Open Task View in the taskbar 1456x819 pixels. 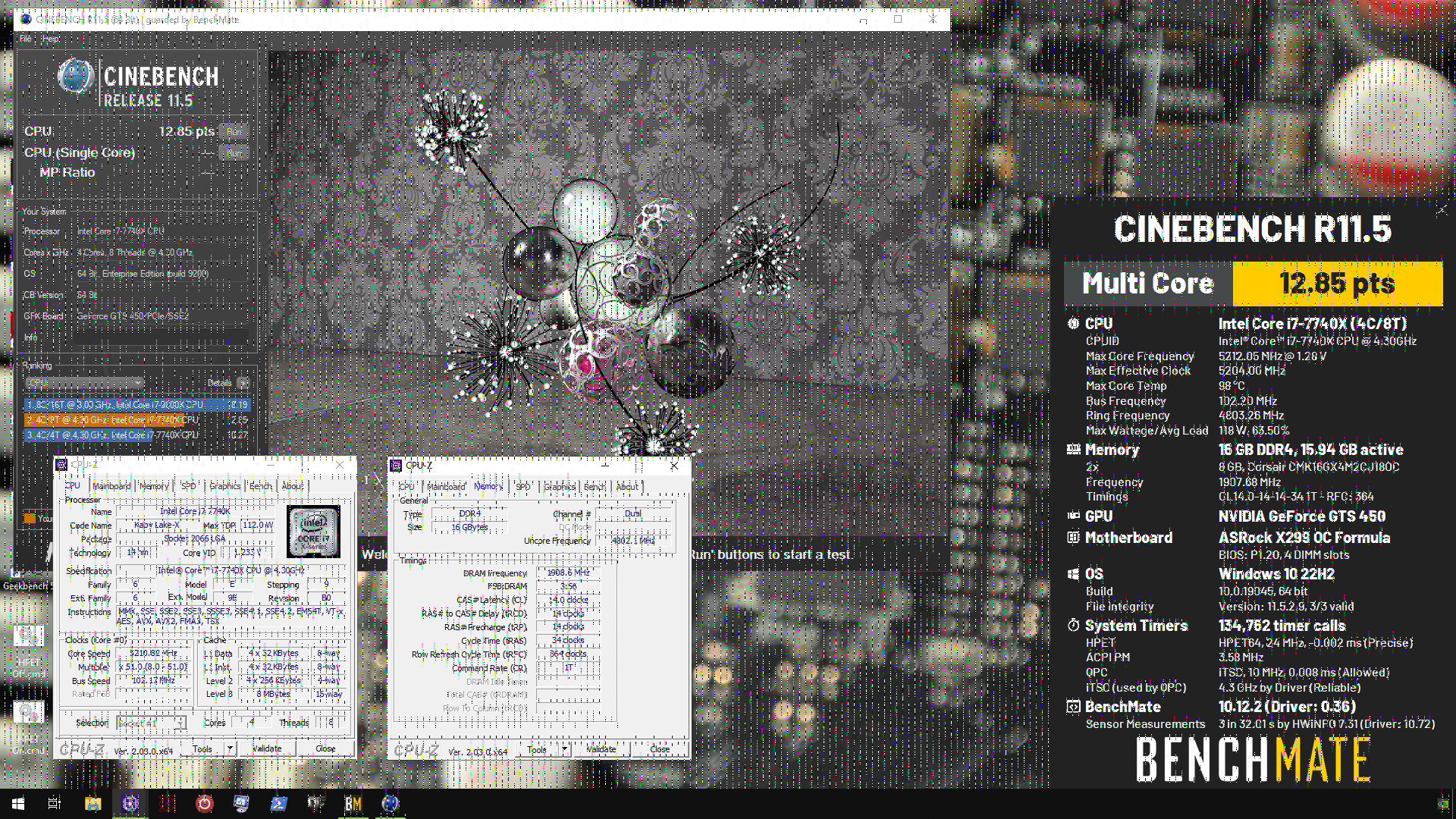click(55, 804)
